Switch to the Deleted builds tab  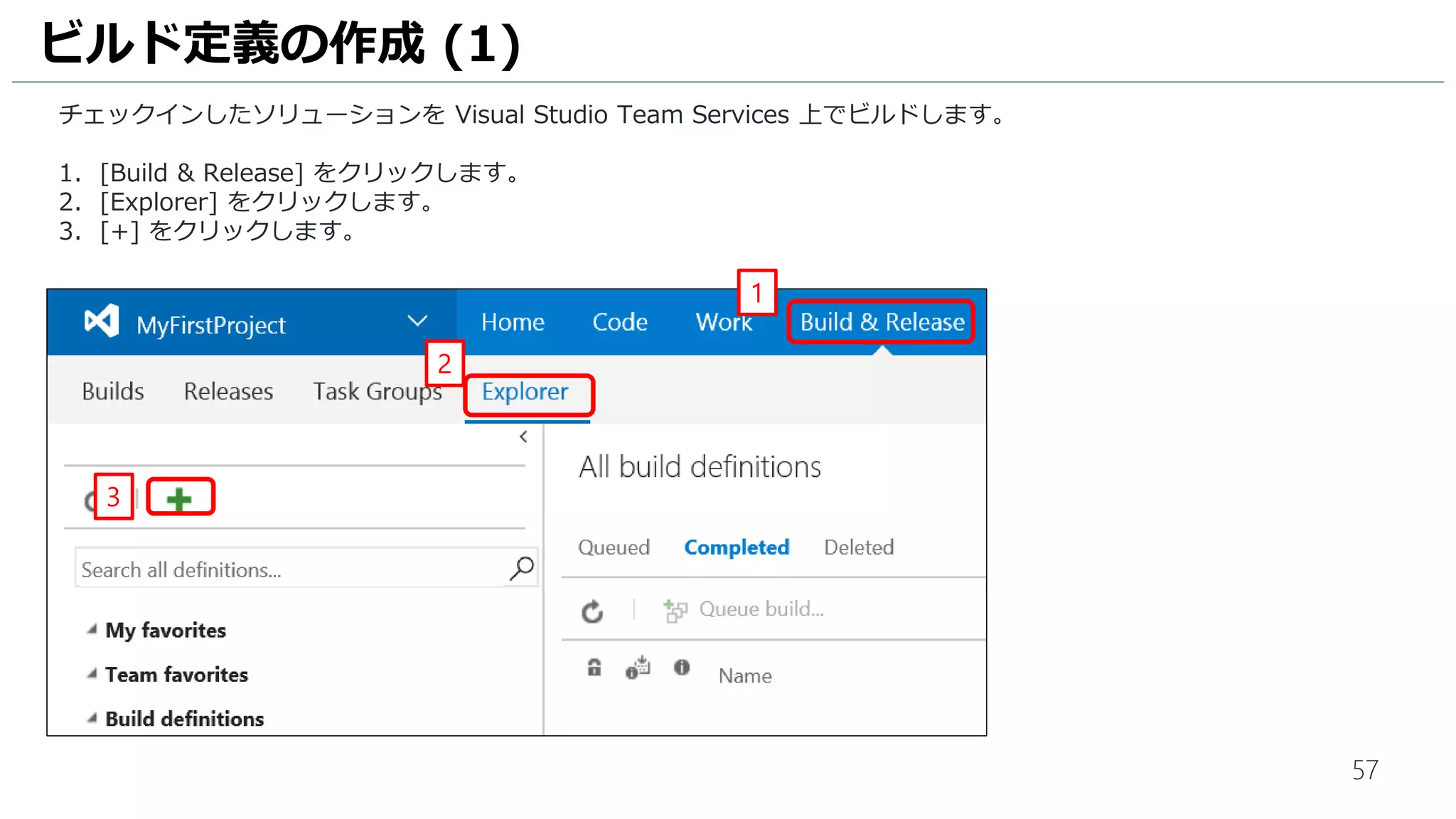859,547
